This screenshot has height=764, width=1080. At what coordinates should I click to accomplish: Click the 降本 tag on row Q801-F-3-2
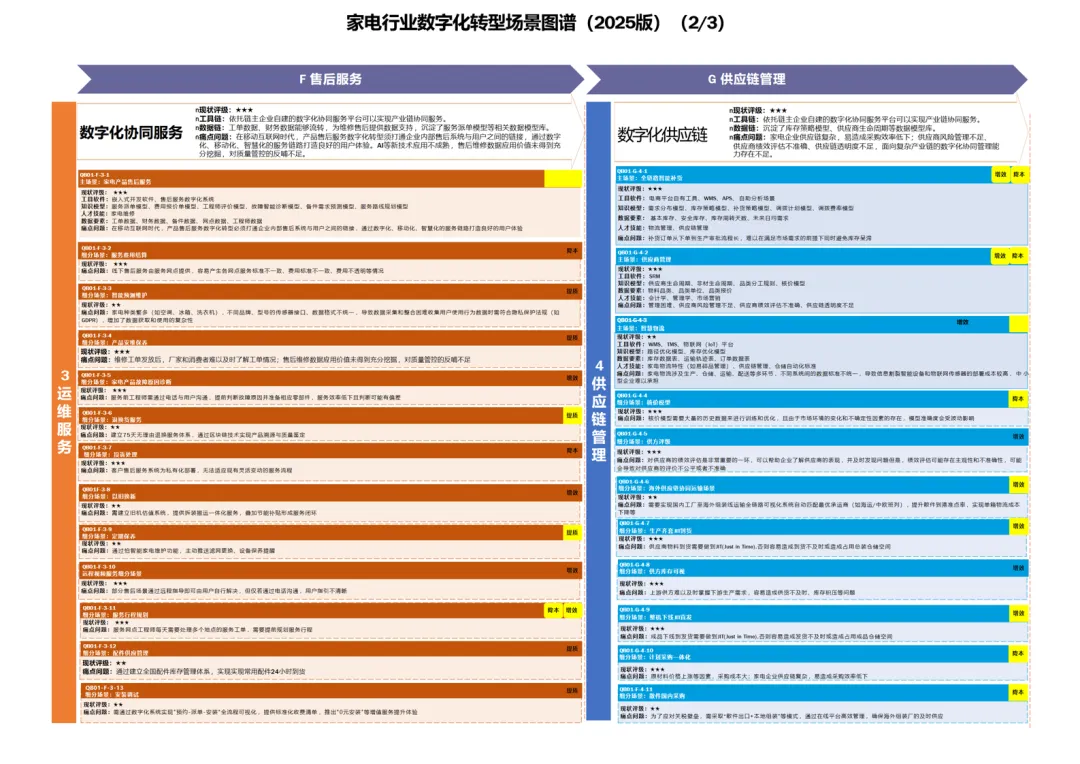point(572,251)
